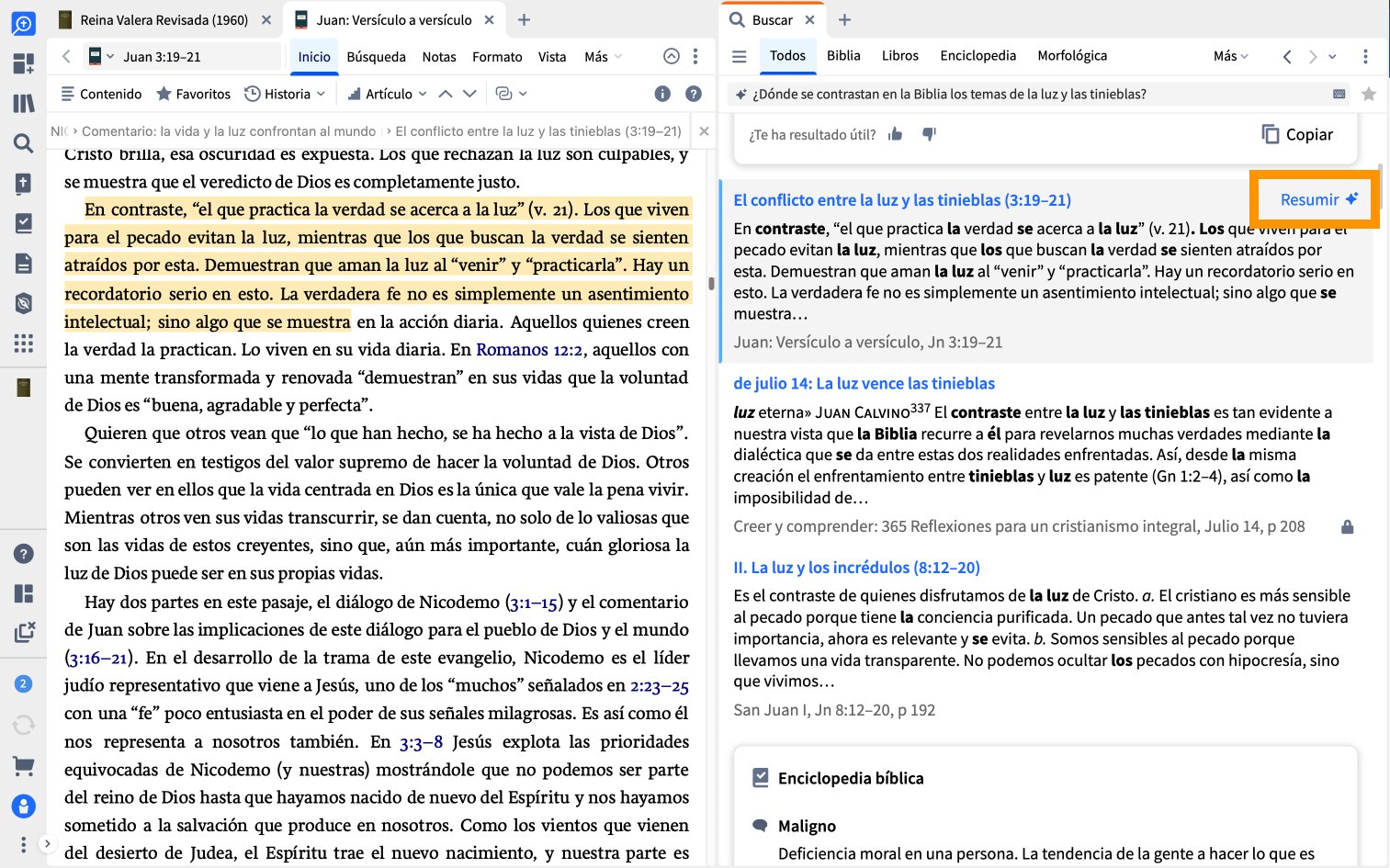Screen dimensions: 1390x868
Task: Open the Artículo navigation dropdown
Action: coord(387,94)
